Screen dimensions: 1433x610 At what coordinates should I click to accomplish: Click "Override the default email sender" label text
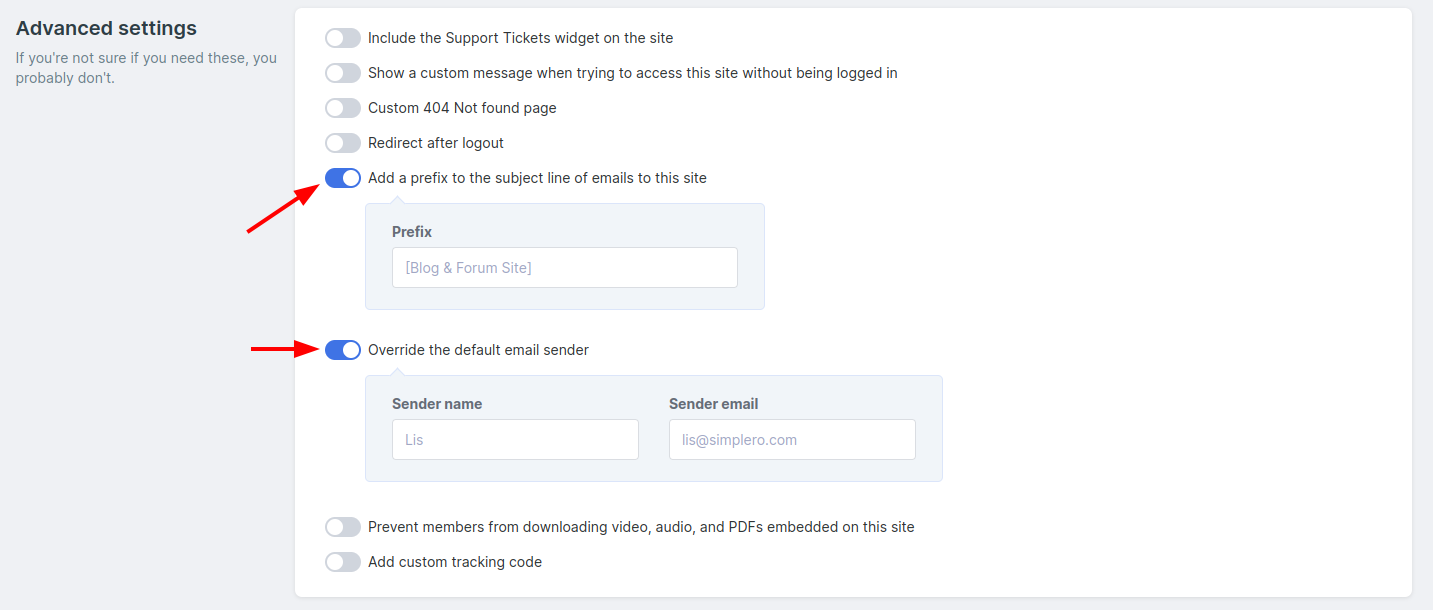(478, 350)
